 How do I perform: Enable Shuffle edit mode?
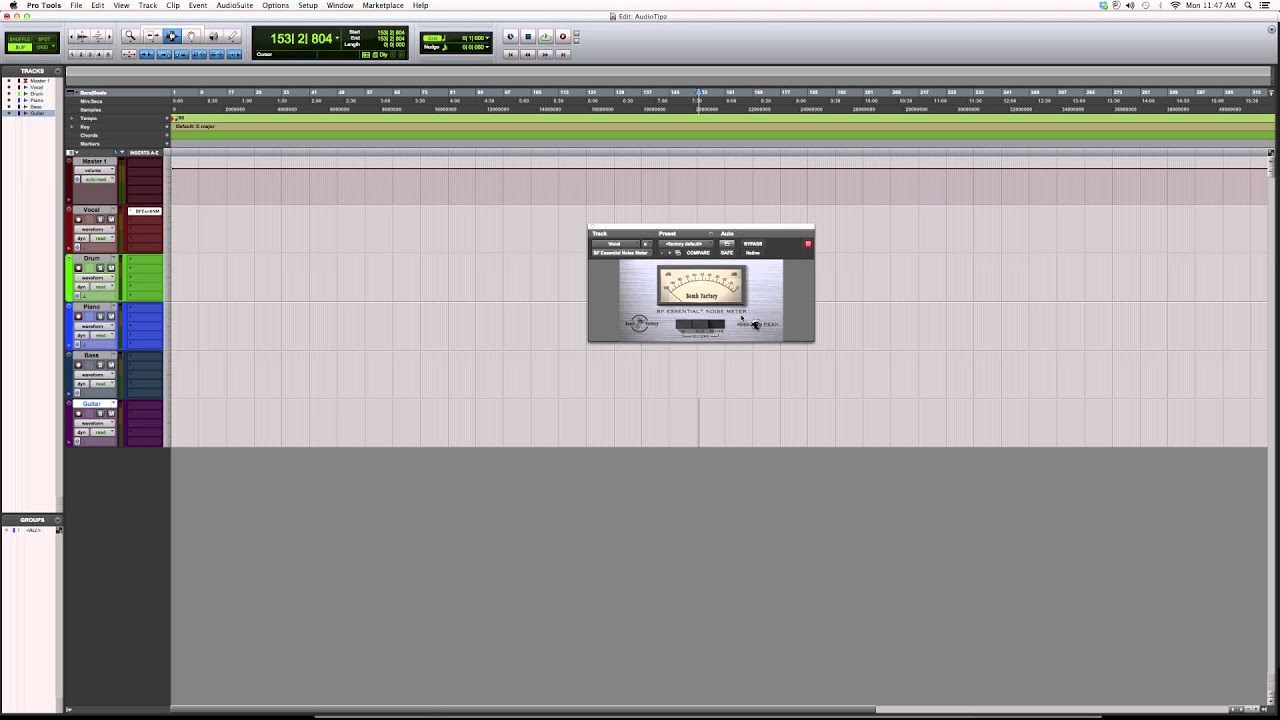click(x=20, y=39)
